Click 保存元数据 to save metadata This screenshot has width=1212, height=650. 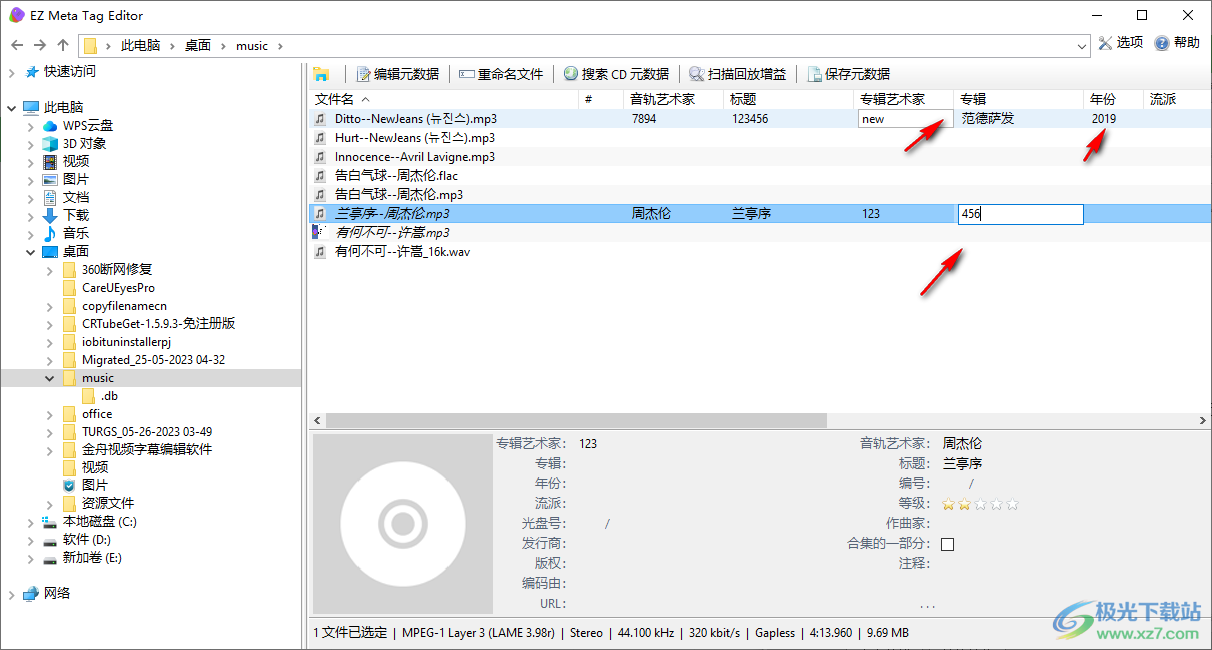pyautogui.click(x=849, y=73)
